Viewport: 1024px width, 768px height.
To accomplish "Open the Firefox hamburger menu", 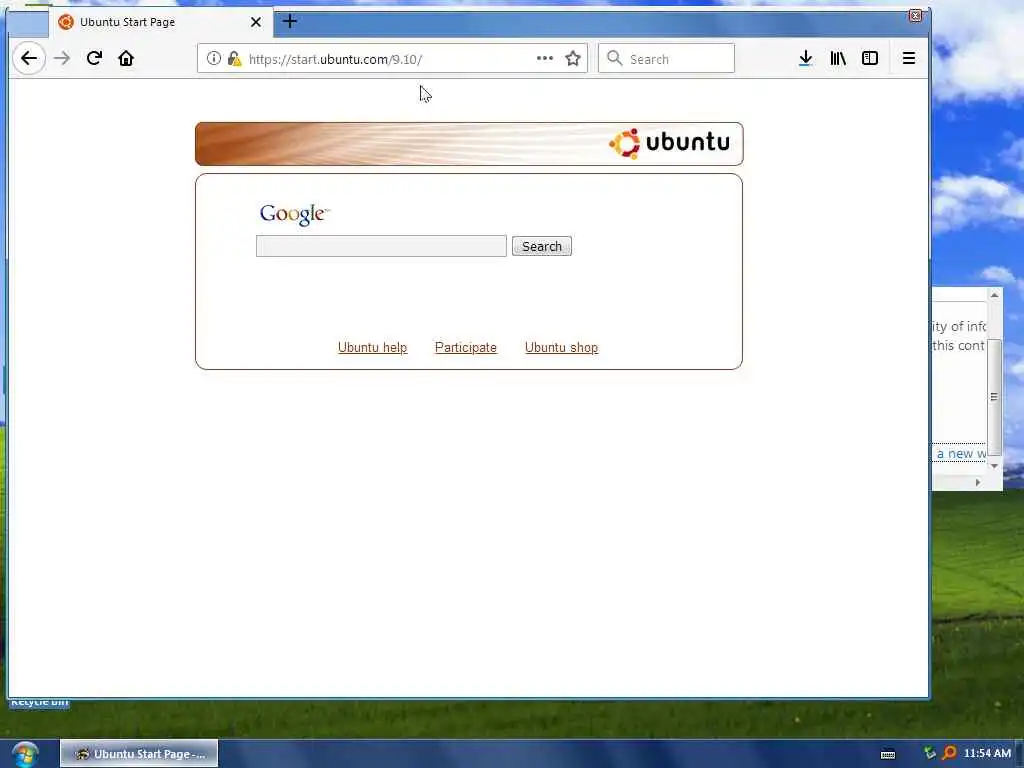I will tap(908, 59).
